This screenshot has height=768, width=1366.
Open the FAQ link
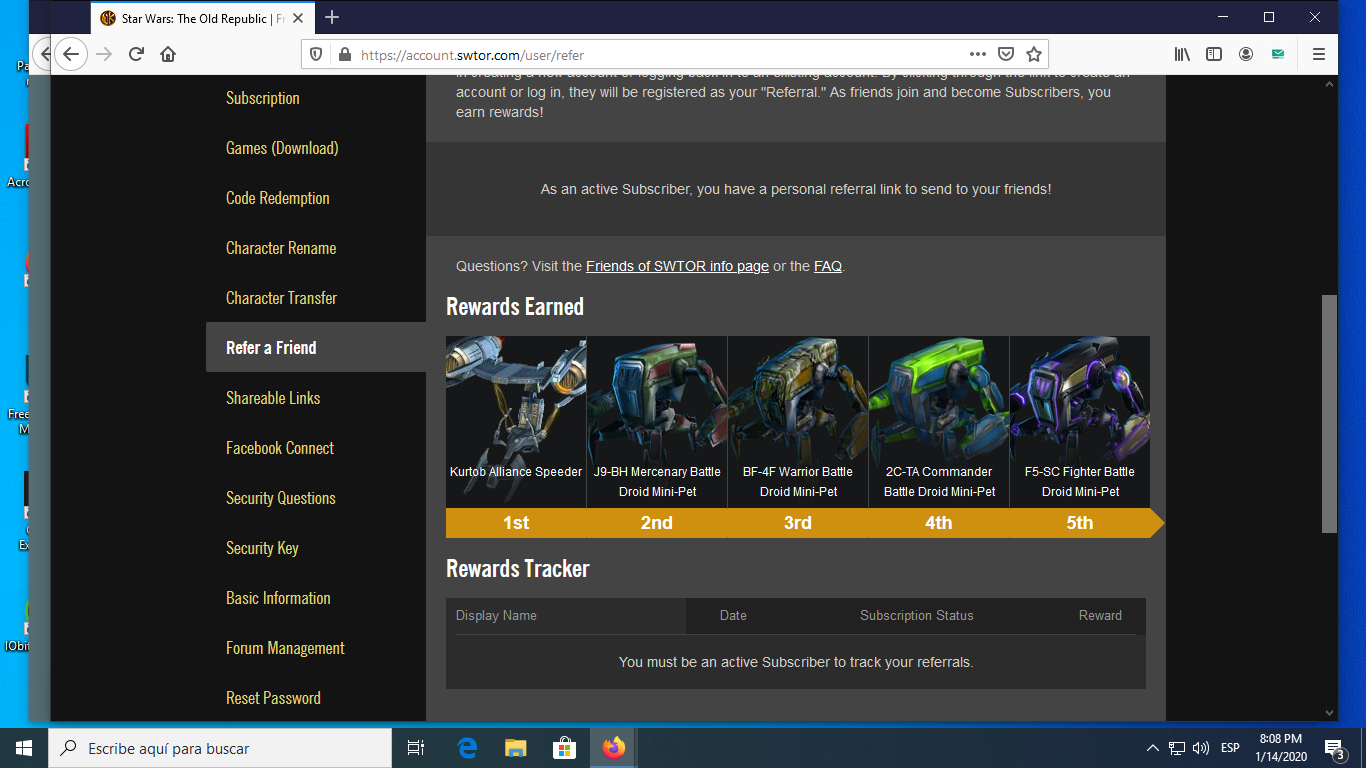point(828,266)
